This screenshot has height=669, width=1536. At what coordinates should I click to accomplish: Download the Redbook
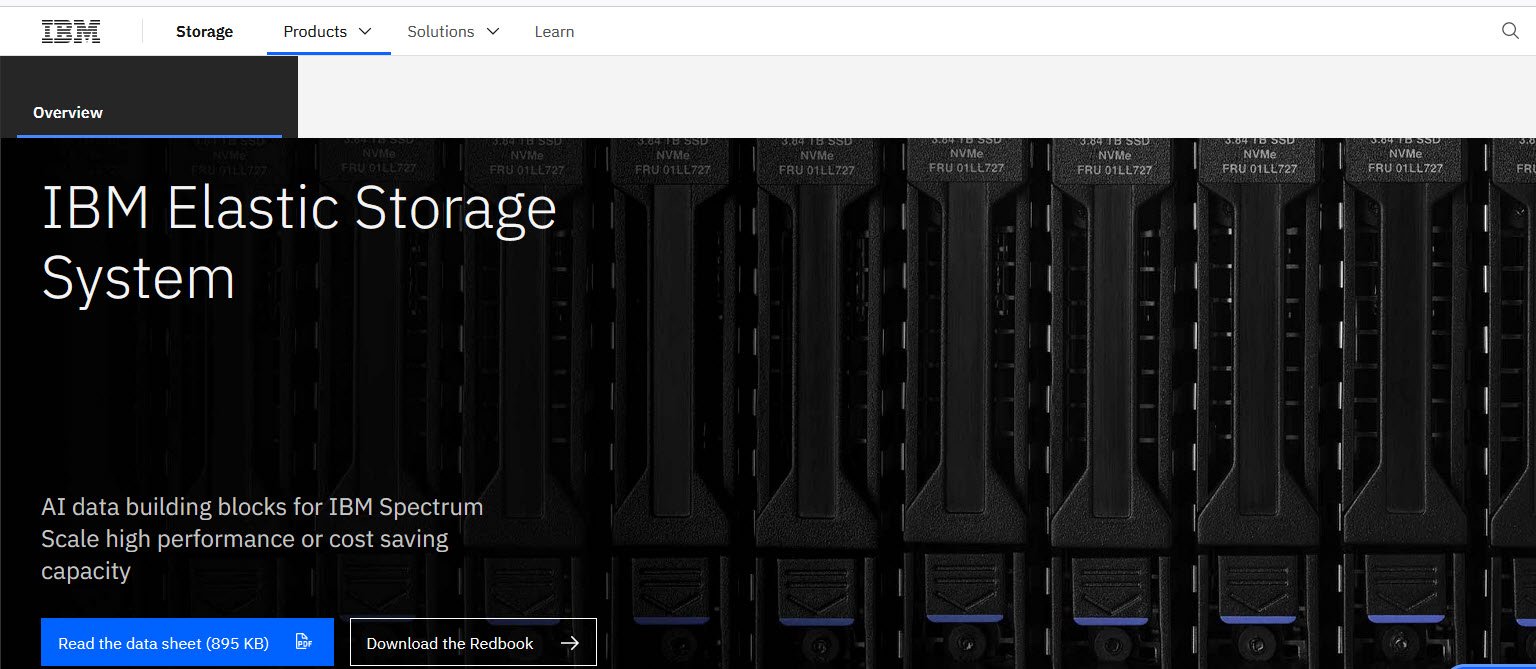click(x=473, y=642)
